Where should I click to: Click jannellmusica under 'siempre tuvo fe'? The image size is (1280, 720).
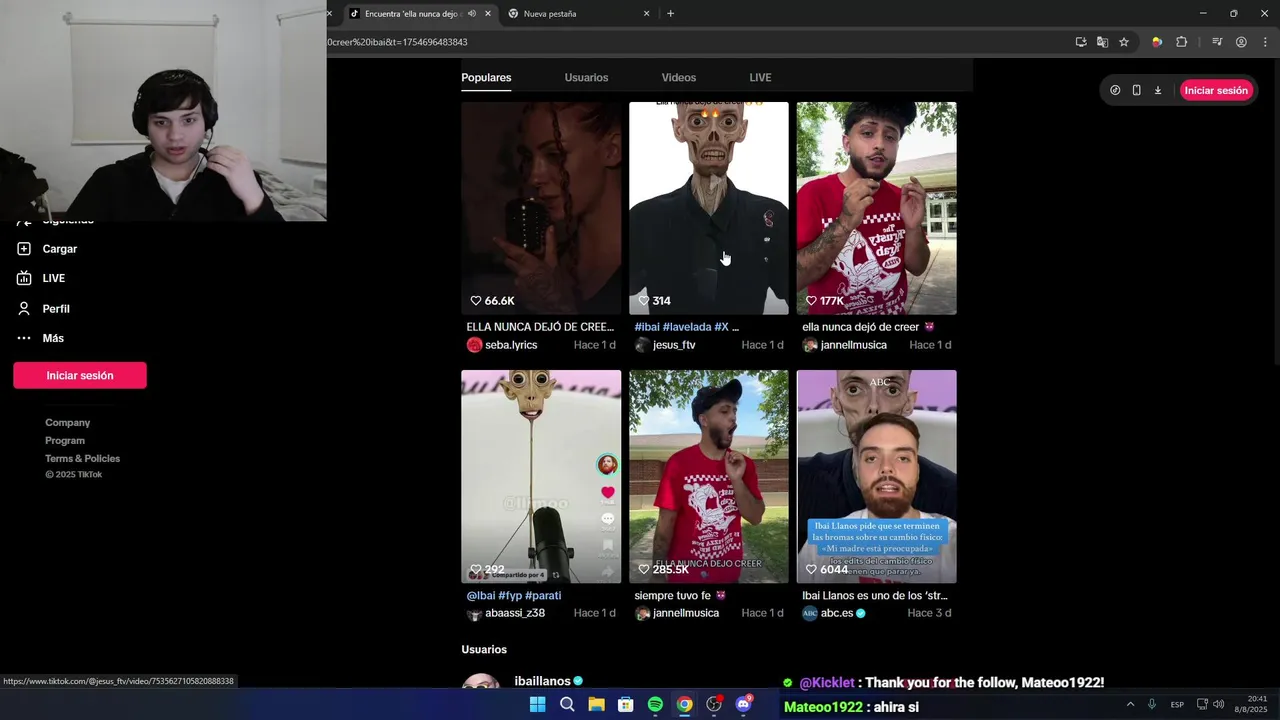coord(686,613)
